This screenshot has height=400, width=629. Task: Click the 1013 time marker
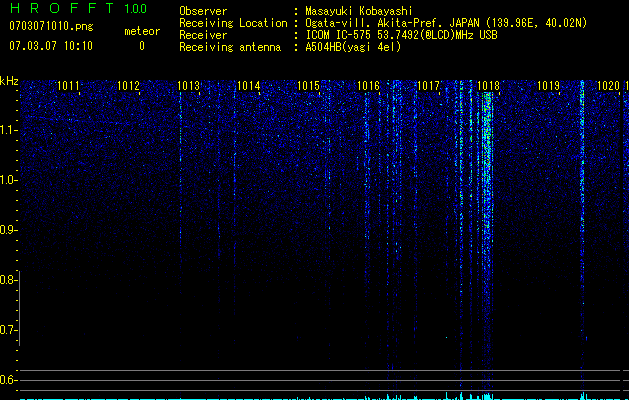pos(188,85)
